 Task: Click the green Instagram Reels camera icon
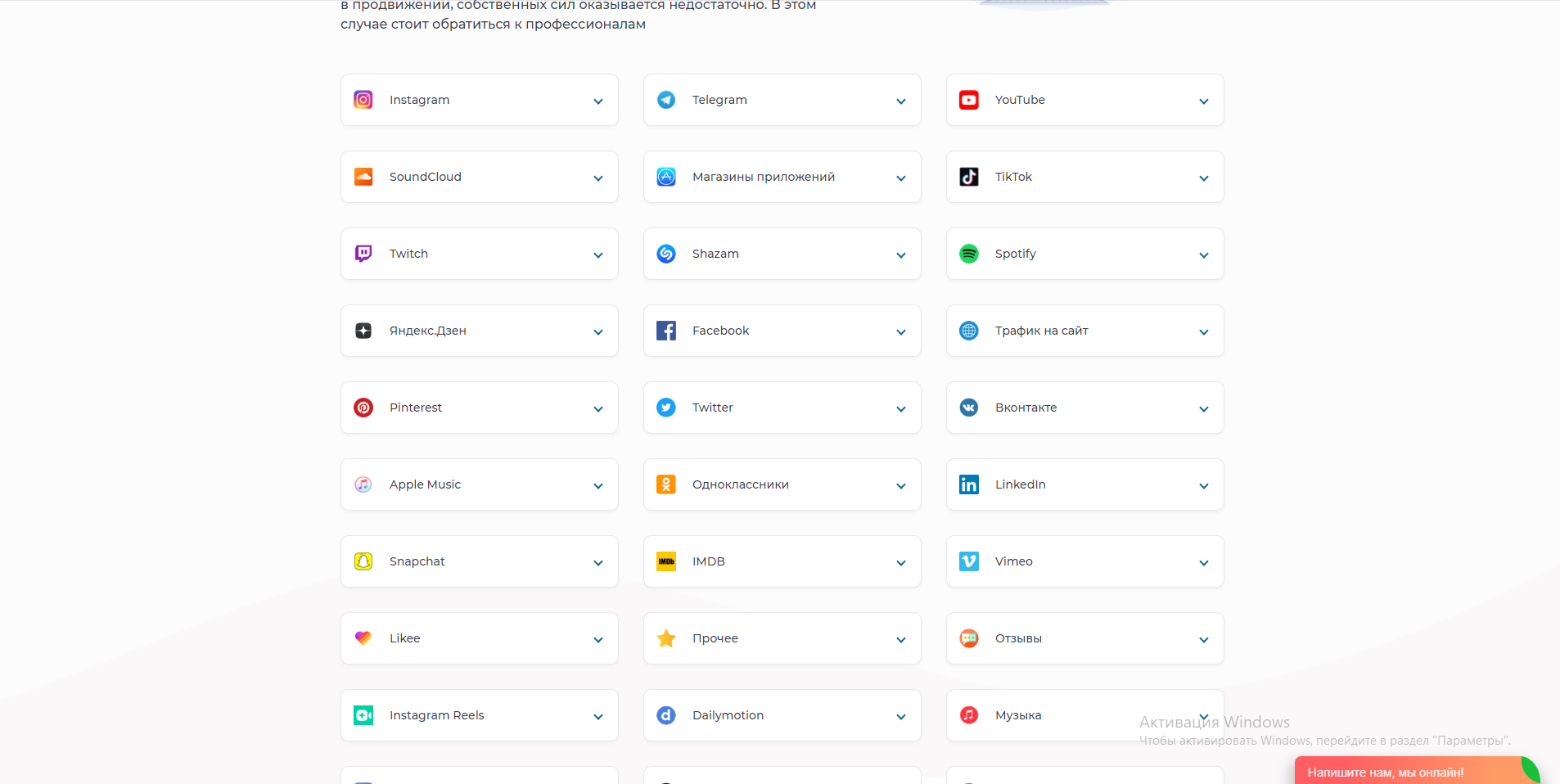click(x=363, y=715)
